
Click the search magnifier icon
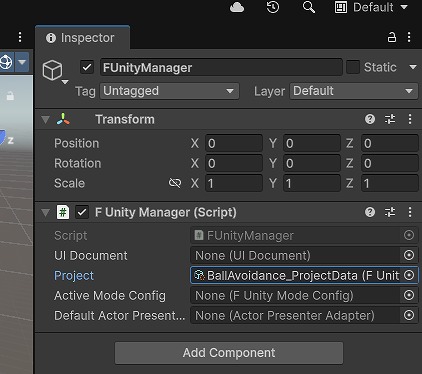tap(309, 7)
